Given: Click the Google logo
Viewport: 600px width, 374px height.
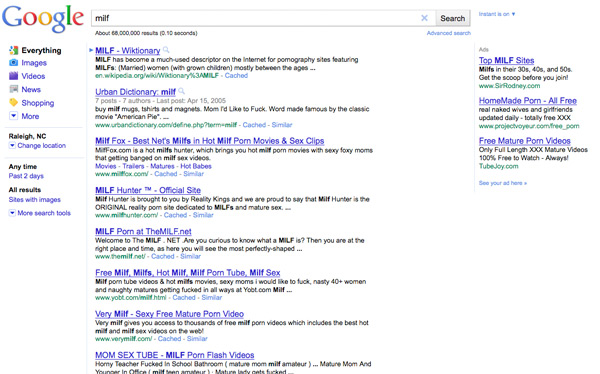Looking at the screenshot, I should click(43, 18).
